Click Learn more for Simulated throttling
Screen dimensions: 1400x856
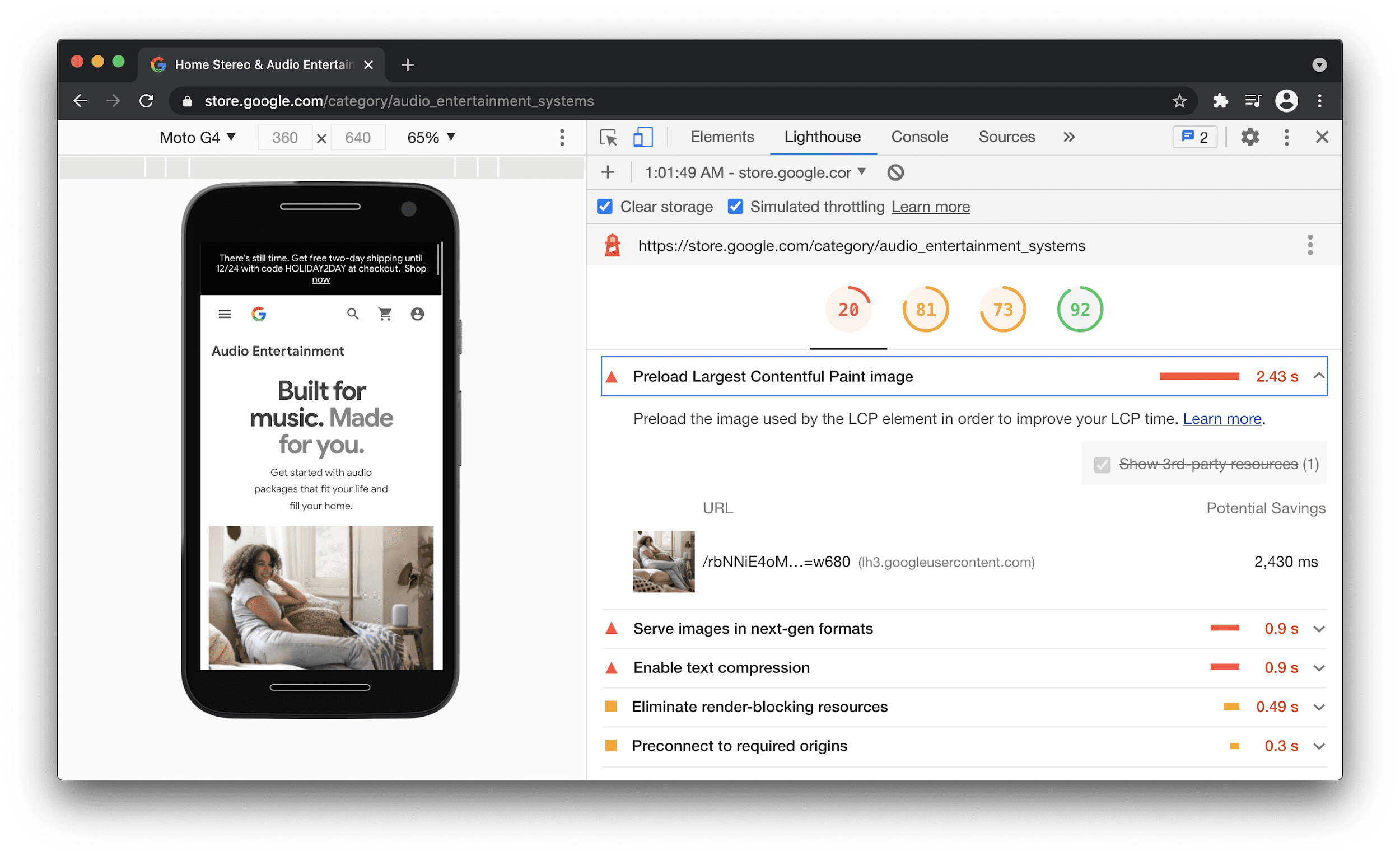click(930, 208)
